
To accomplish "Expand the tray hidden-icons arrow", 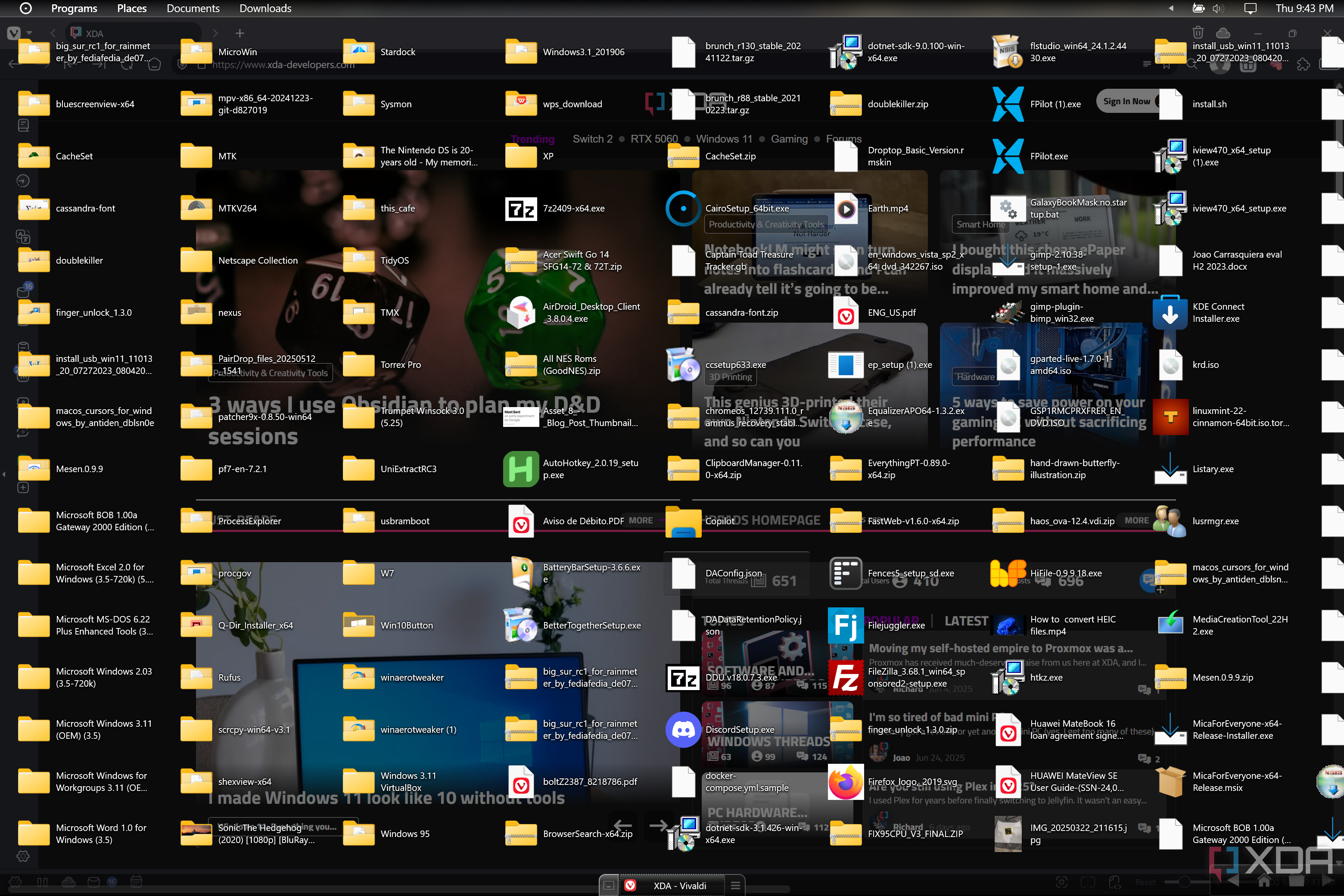I will click(1171, 9).
